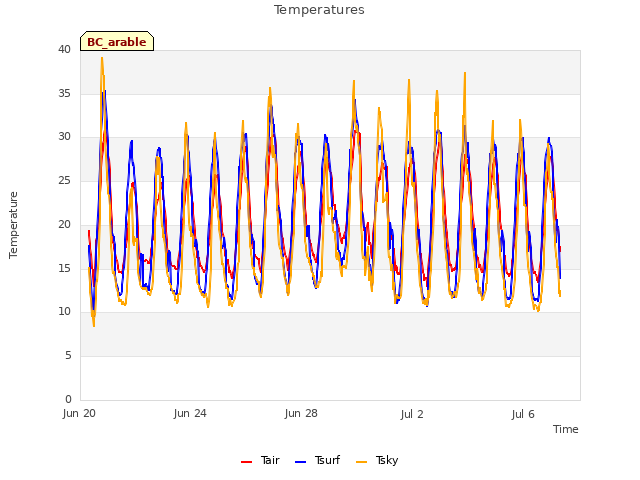The height and width of the screenshot is (480, 640).
Task: Toggle the Tsky series in the legend
Action: (x=377, y=460)
